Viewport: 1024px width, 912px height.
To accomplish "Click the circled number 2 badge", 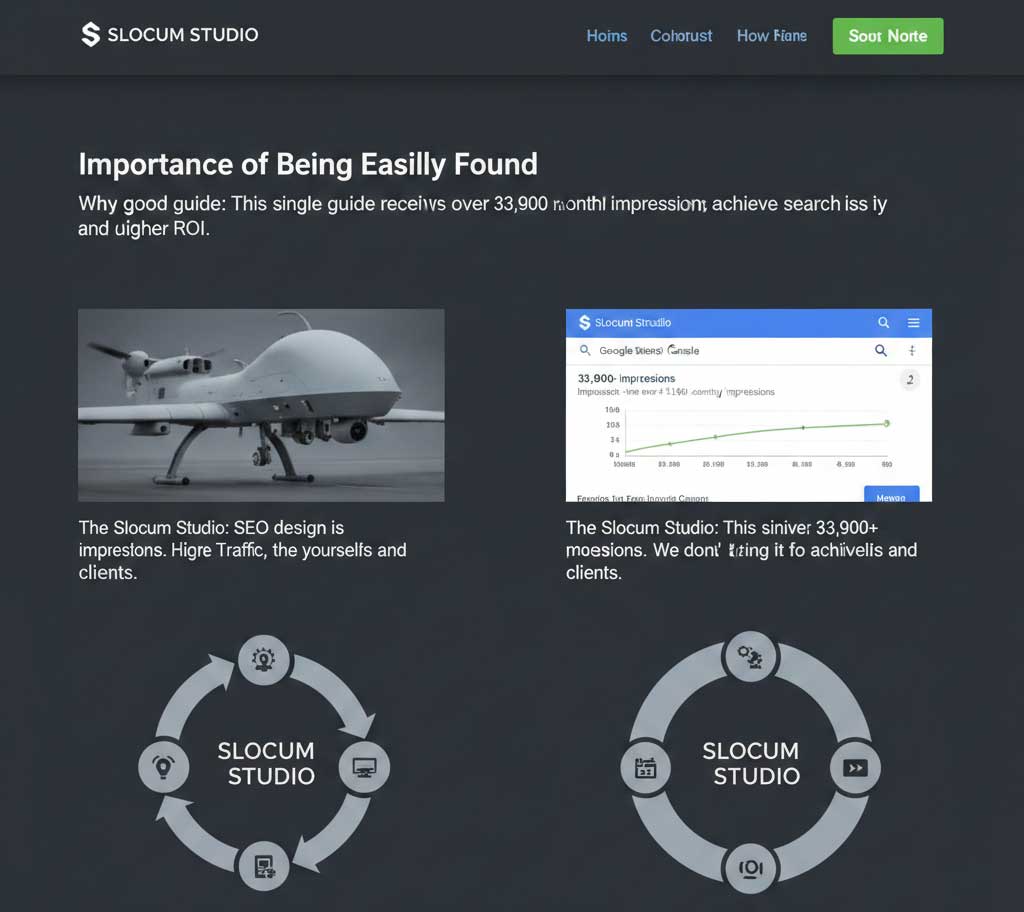I will tap(910, 380).
